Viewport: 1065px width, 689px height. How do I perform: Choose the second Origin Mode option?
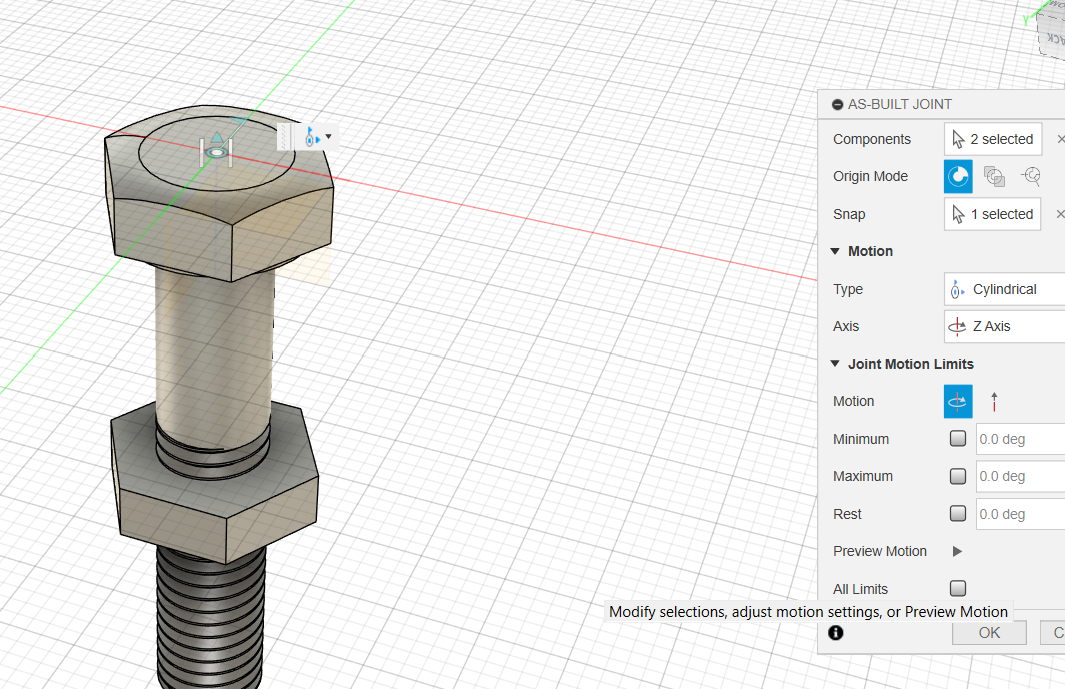(x=994, y=176)
